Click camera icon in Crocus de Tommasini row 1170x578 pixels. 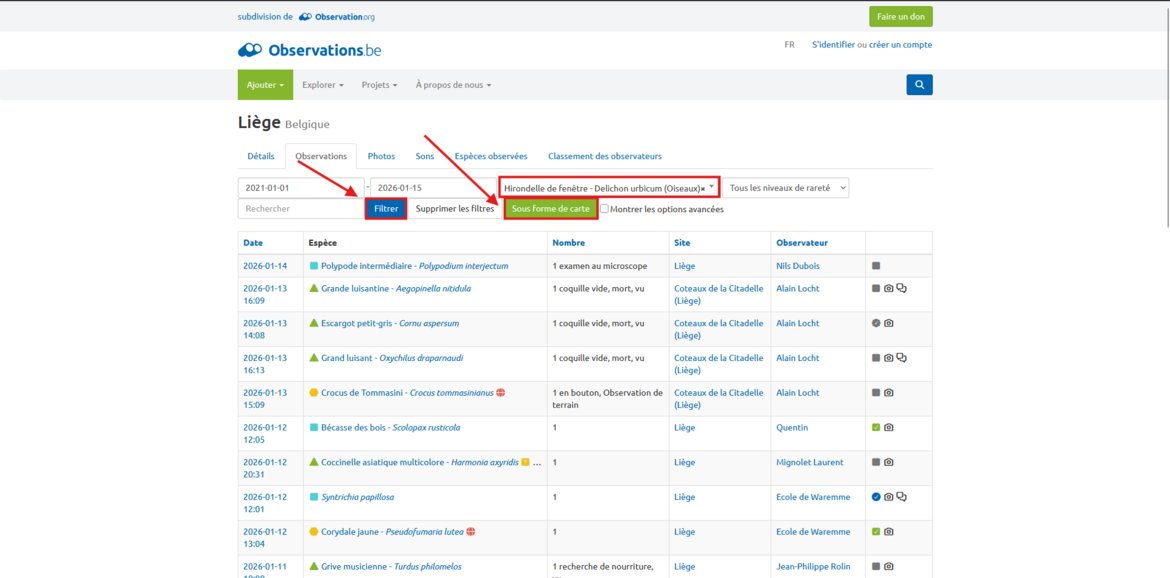(888, 393)
